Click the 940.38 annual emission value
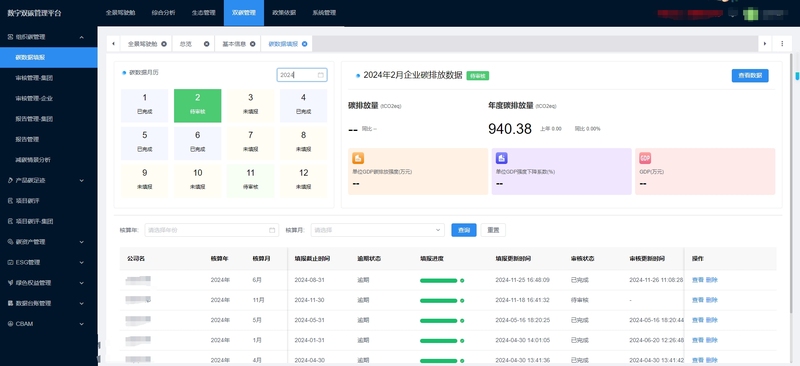 tap(510, 129)
